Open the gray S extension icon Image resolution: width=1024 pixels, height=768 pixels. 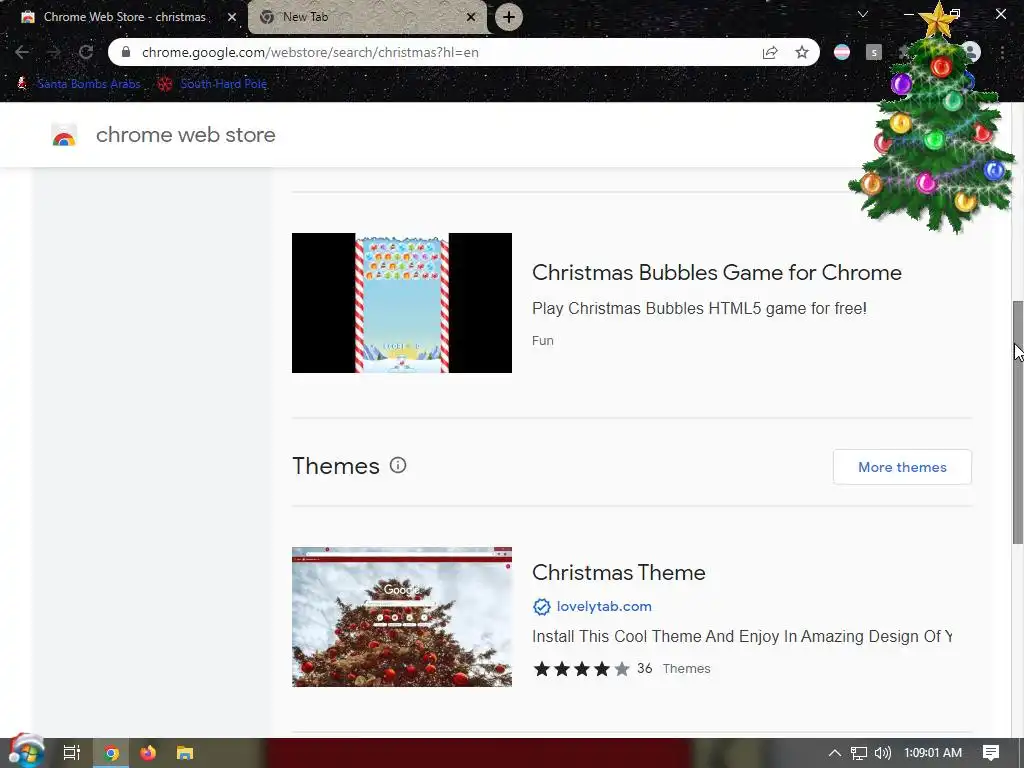[874, 52]
